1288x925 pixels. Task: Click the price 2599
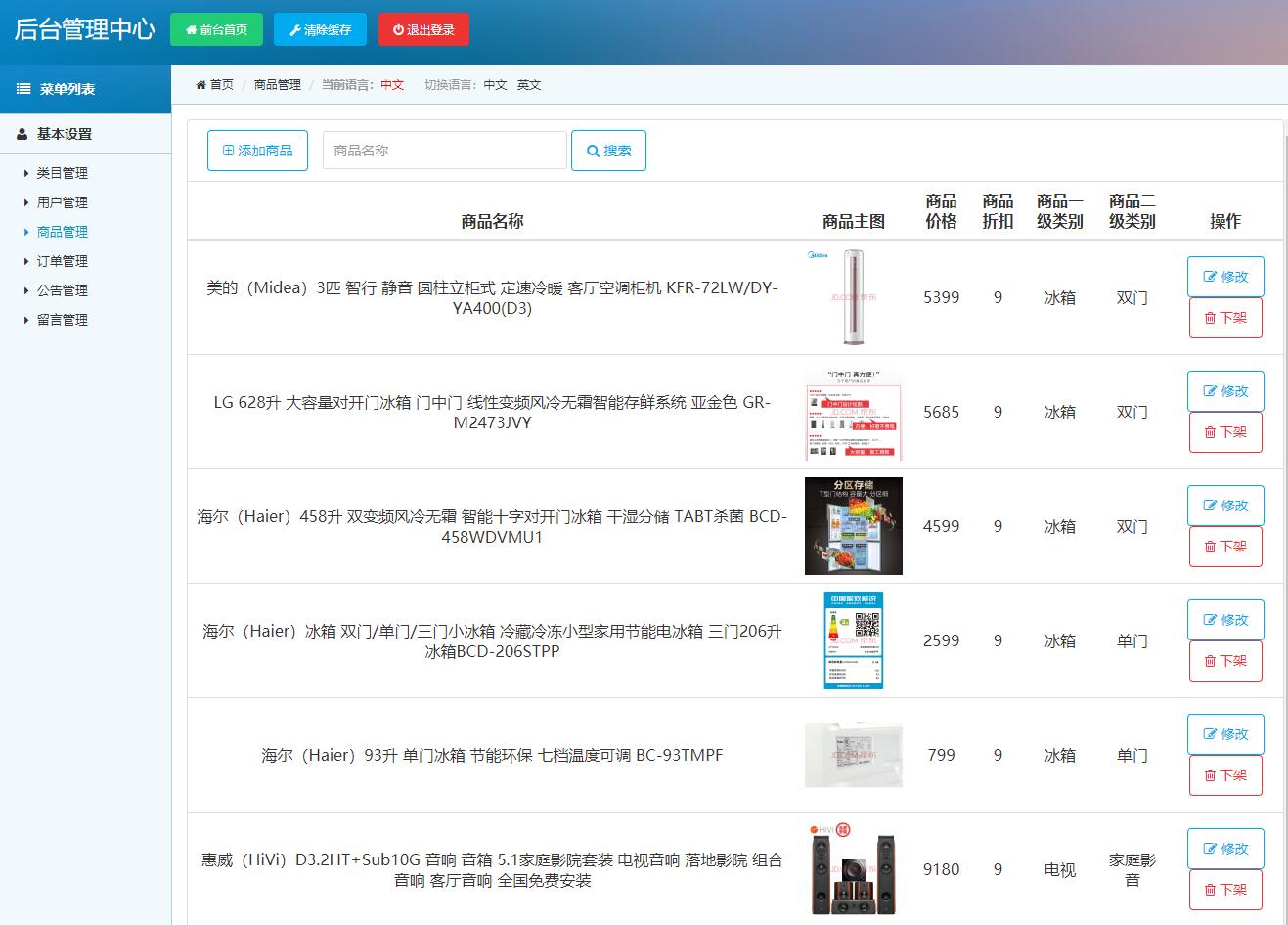(941, 640)
